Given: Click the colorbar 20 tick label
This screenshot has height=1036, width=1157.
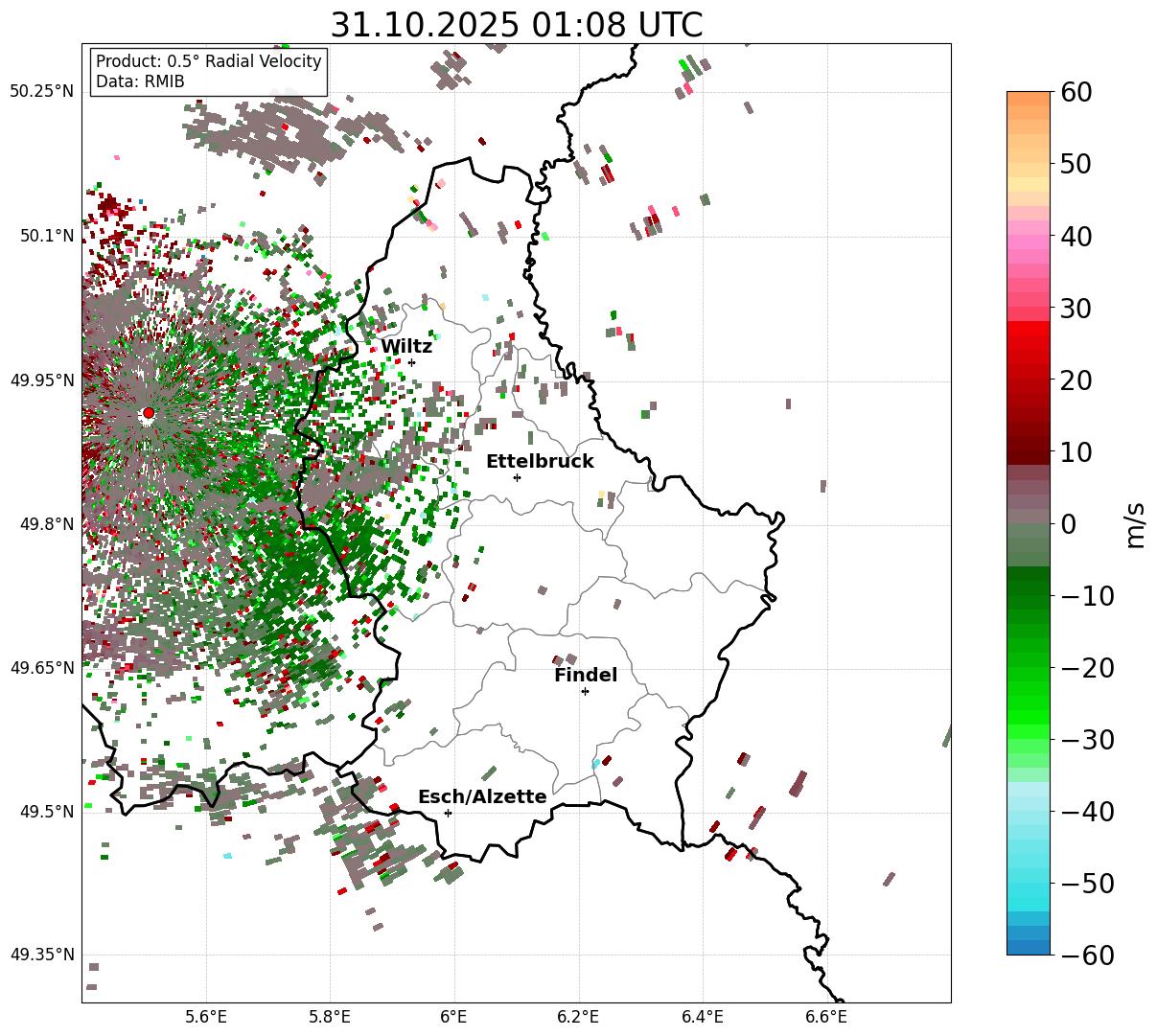Looking at the screenshot, I should point(1076,380).
